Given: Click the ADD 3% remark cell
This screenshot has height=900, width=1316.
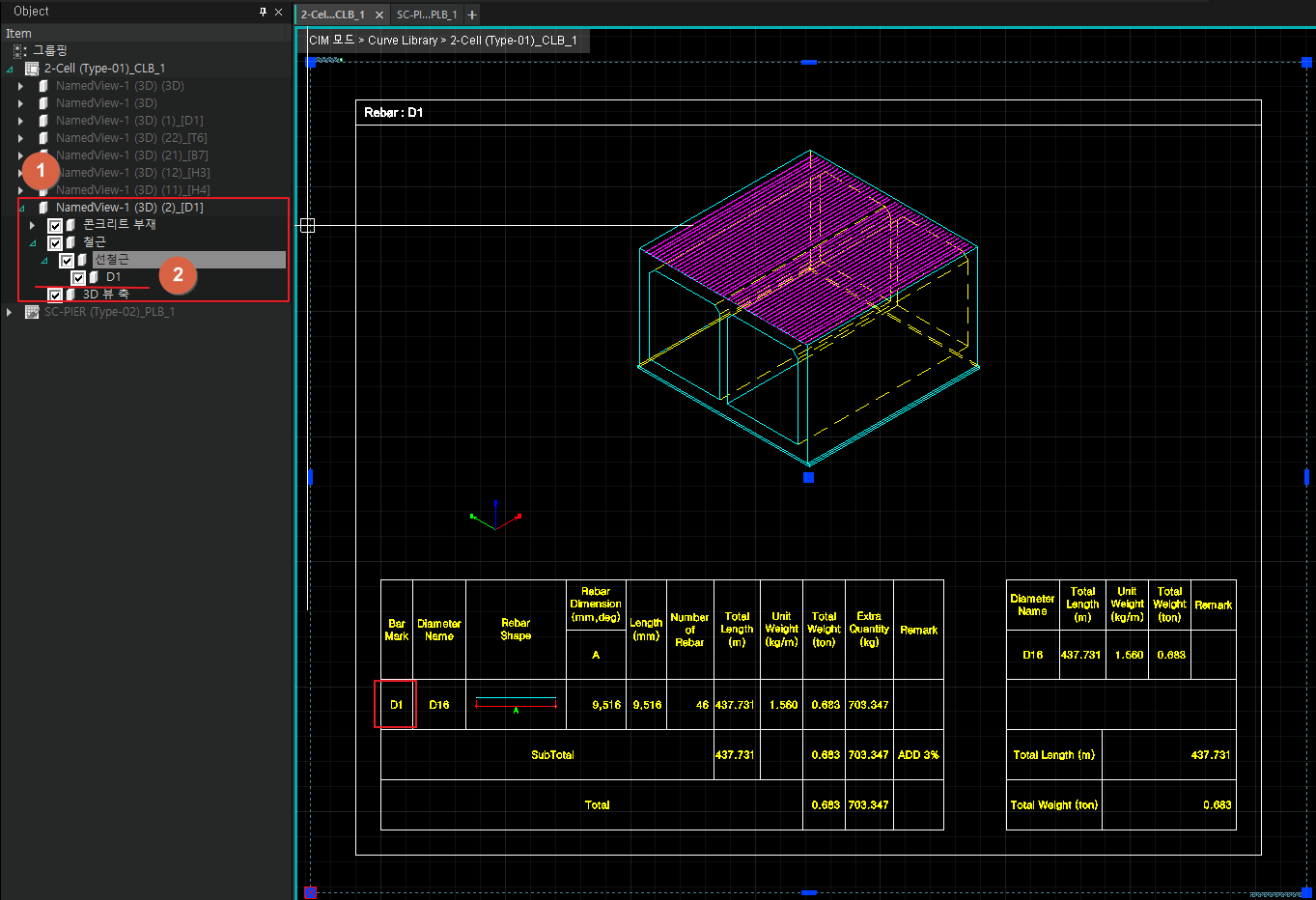Looking at the screenshot, I should [918, 755].
